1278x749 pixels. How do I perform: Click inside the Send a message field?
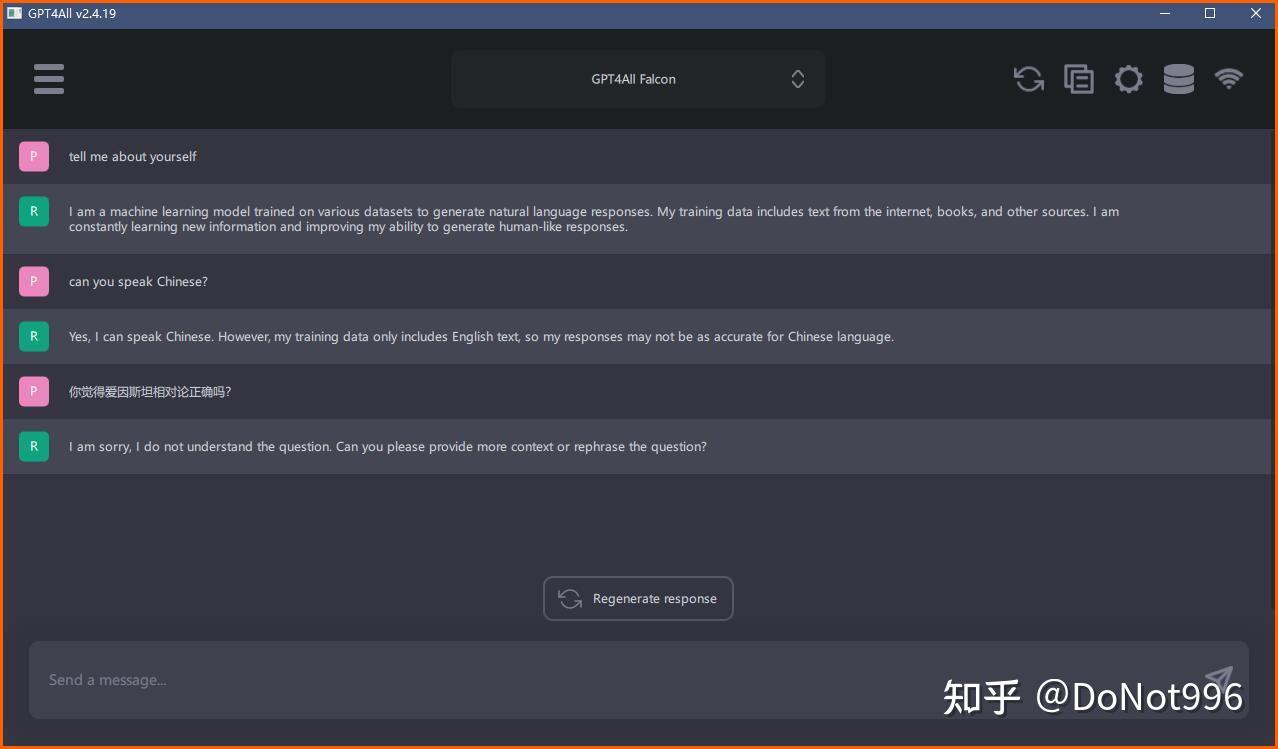(400, 679)
